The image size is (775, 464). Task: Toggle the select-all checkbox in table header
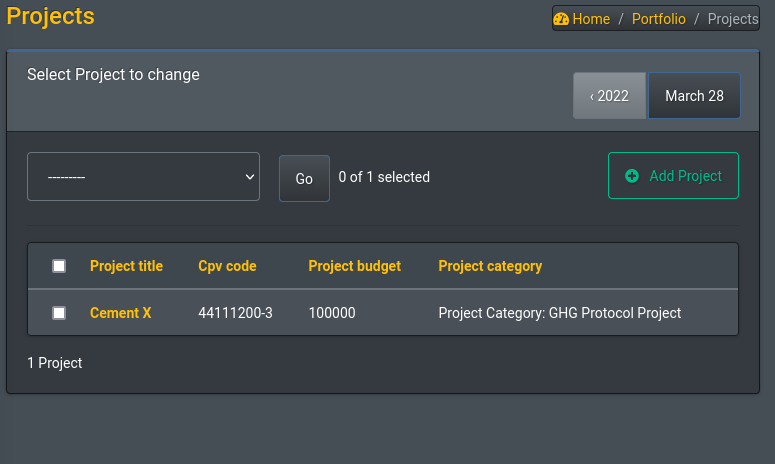[59, 266]
